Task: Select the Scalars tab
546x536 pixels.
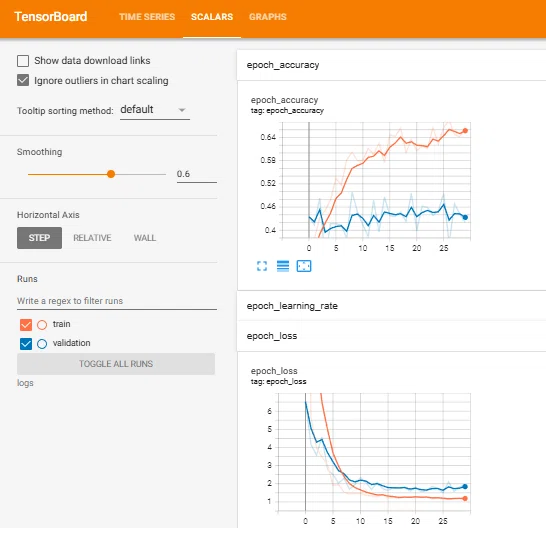Action: [x=212, y=17]
